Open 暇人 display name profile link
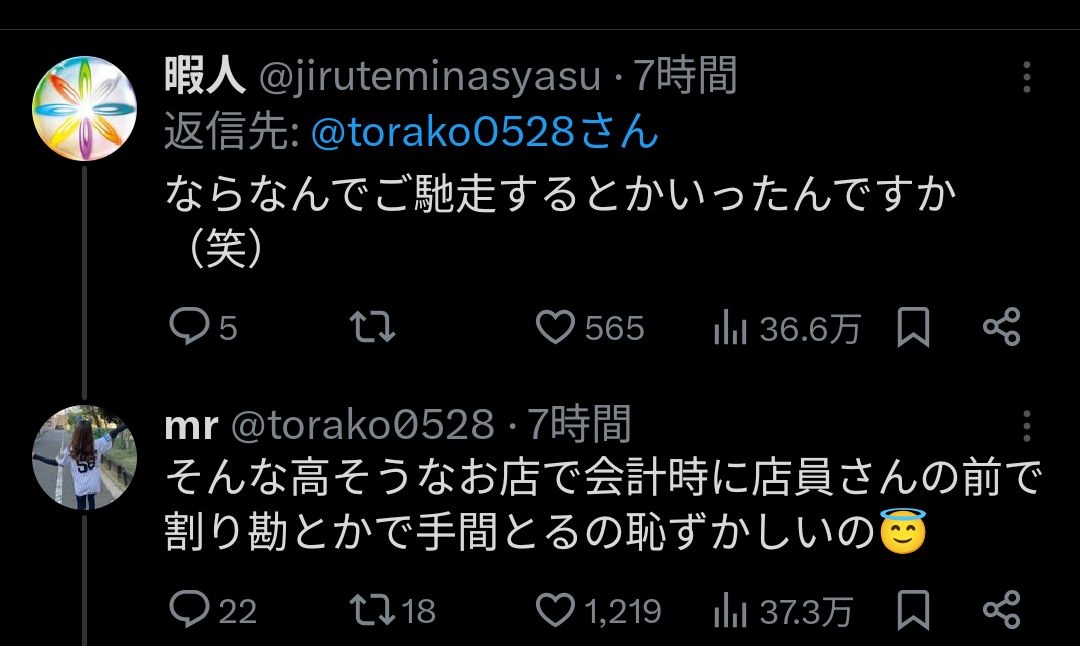 point(205,77)
